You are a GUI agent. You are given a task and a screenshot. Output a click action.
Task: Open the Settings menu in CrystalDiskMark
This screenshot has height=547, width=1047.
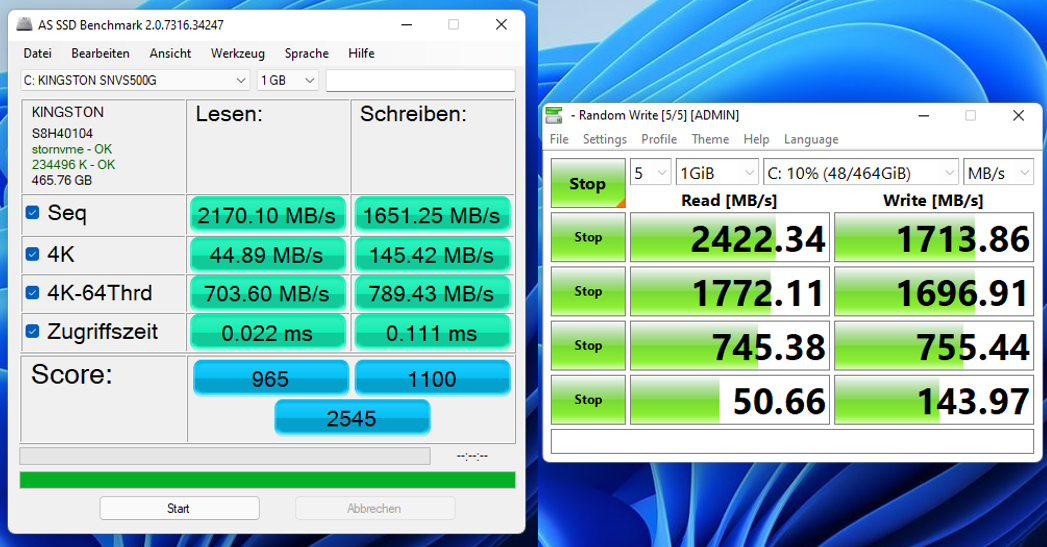(x=605, y=139)
